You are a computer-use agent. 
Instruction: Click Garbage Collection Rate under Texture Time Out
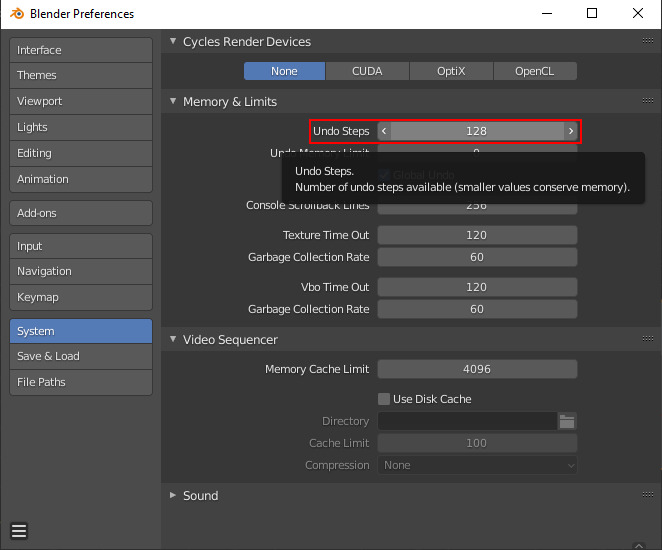point(477,257)
